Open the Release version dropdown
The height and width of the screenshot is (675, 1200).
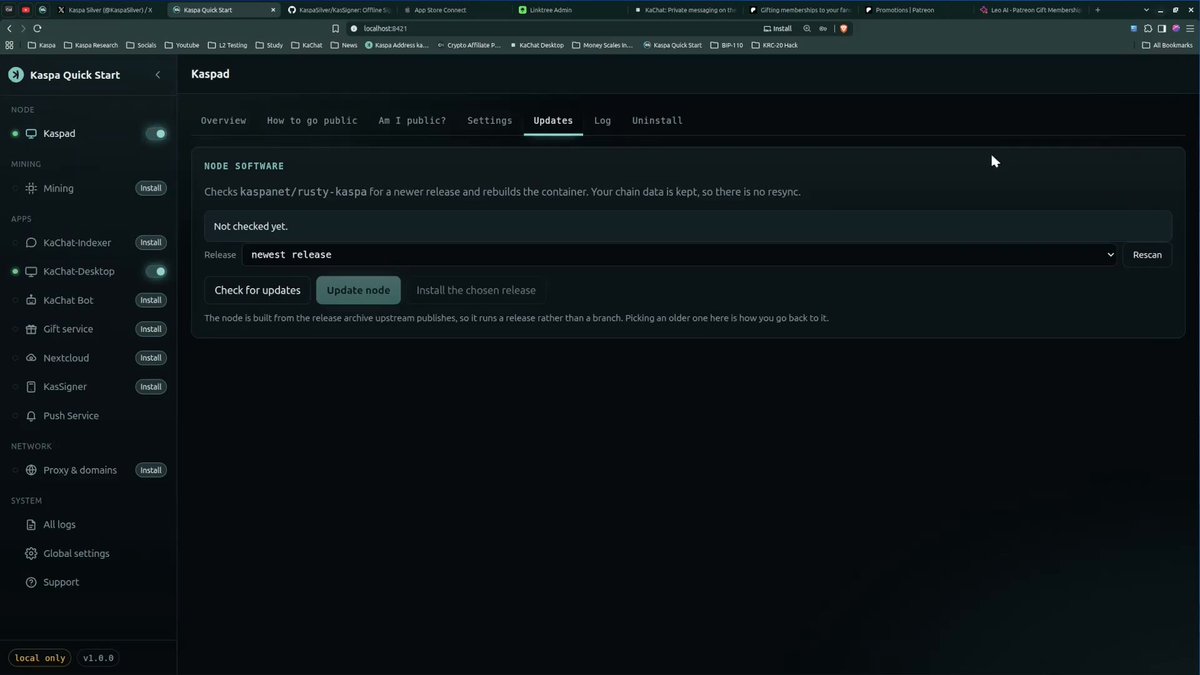680,255
